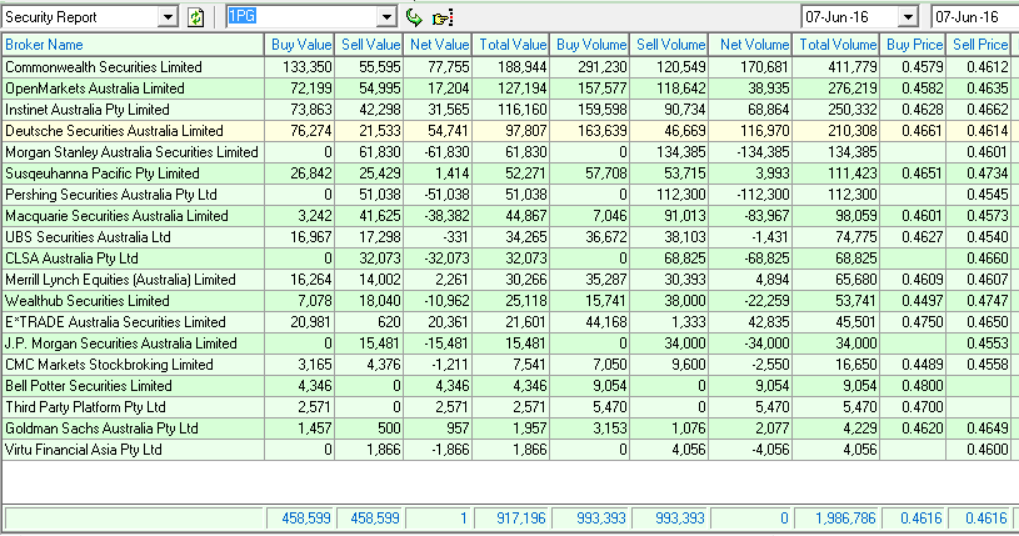Screen dimensions: 1019x536
Task: Click Deutsche total volume 210,308
Action: [836, 131]
